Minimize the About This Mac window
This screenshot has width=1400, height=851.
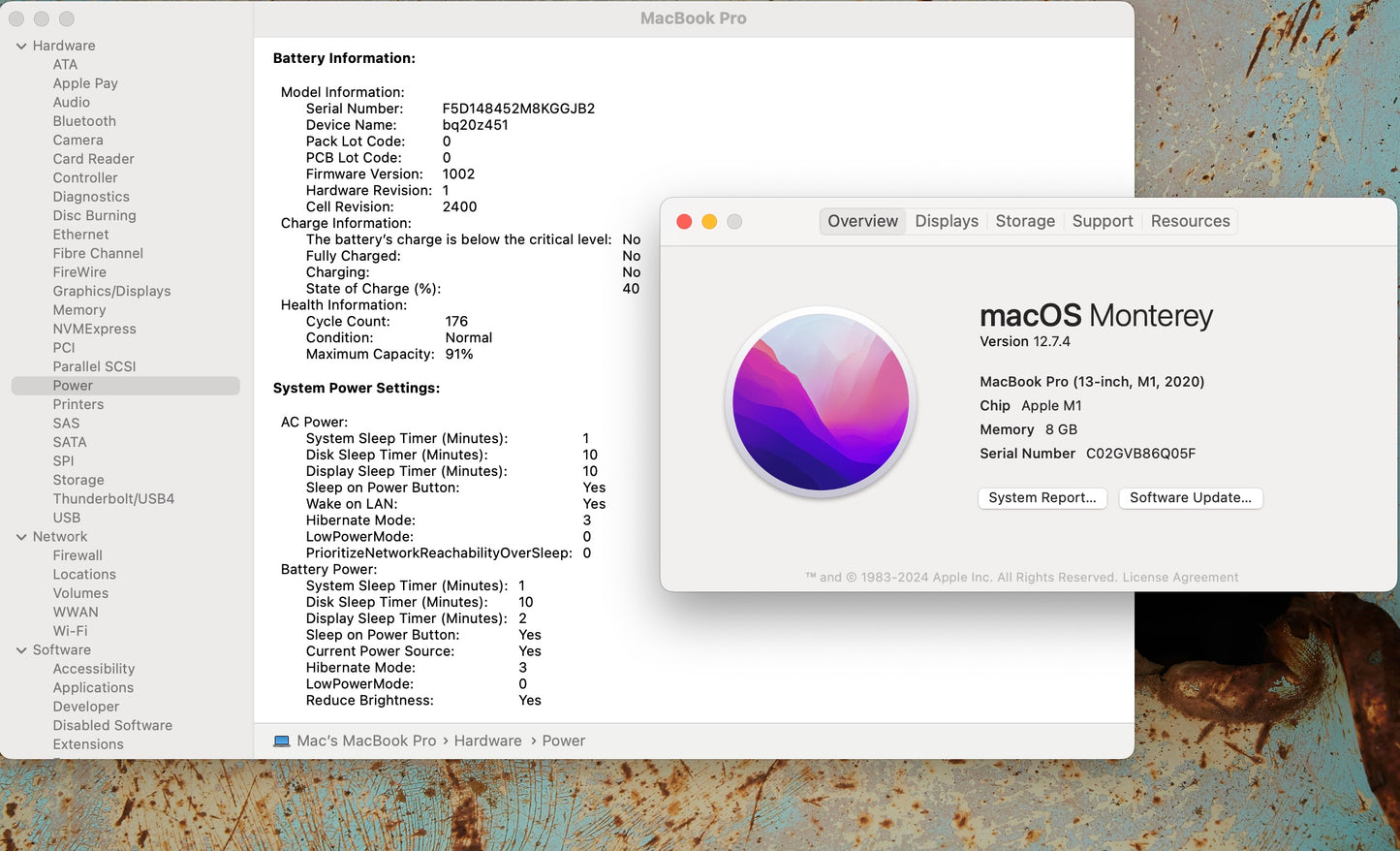coord(709,222)
